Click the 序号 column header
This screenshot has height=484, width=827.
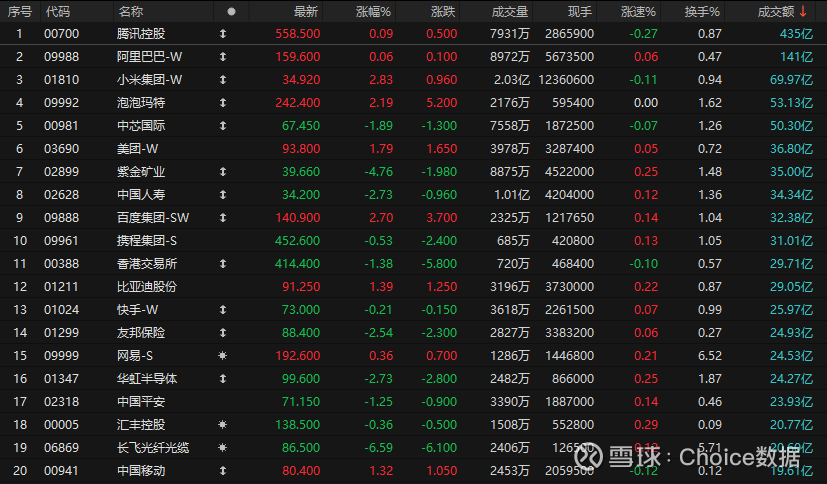[x=20, y=12]
